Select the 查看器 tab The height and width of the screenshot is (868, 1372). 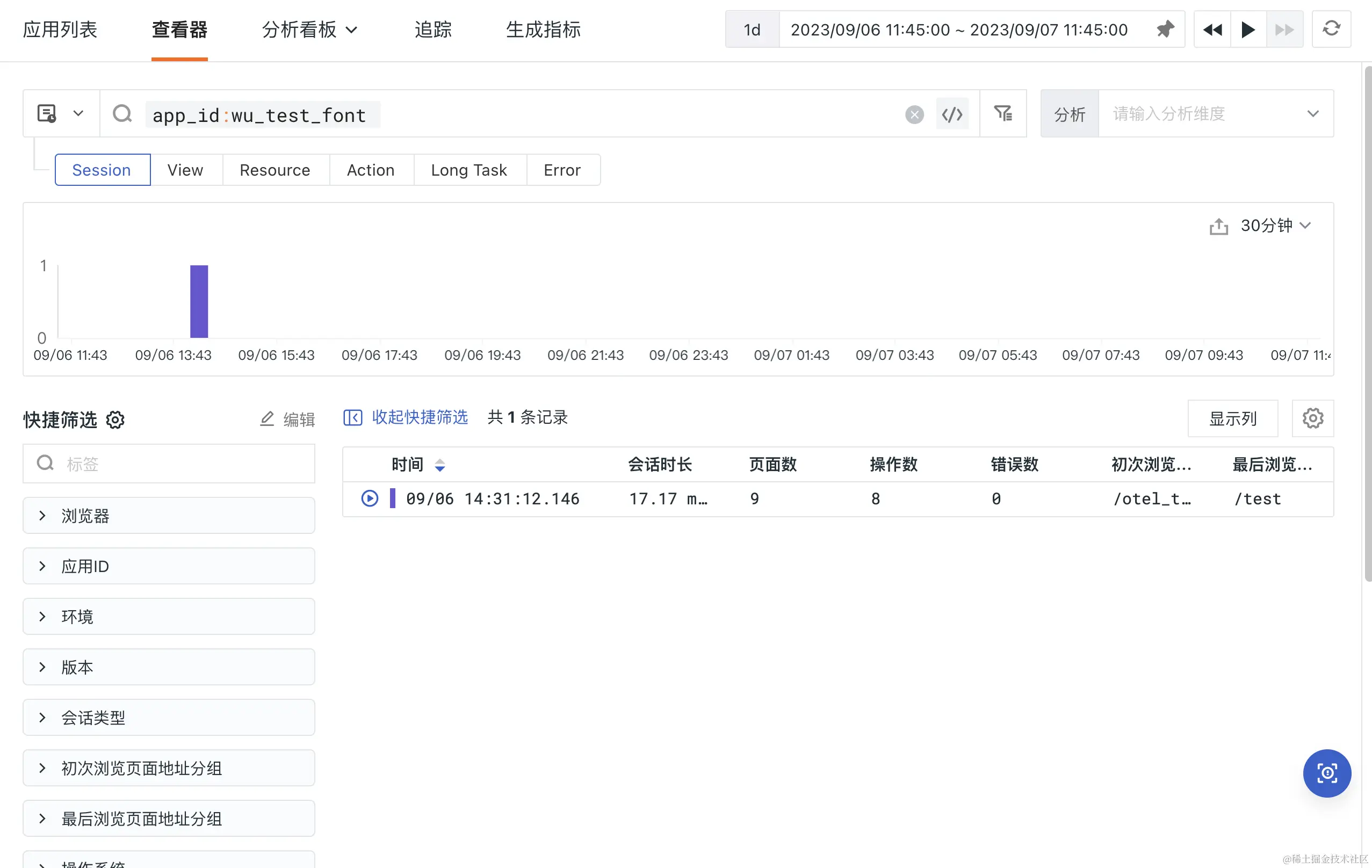pos(179,29)
